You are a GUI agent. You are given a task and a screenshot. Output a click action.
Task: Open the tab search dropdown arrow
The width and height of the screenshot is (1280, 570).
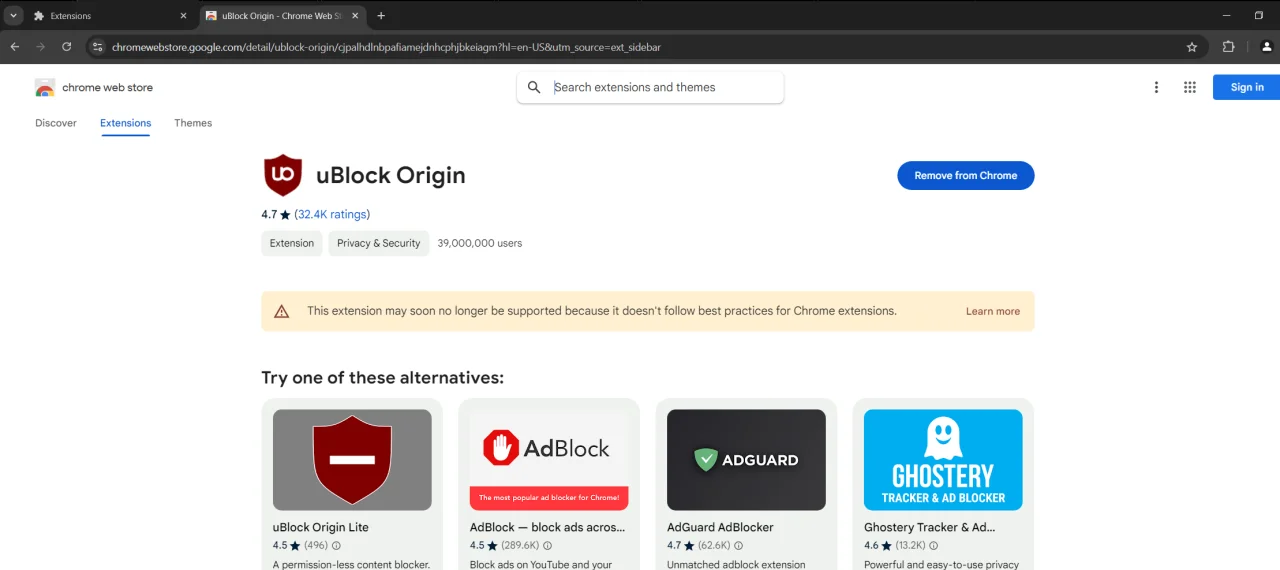click(x=14, y=16)
